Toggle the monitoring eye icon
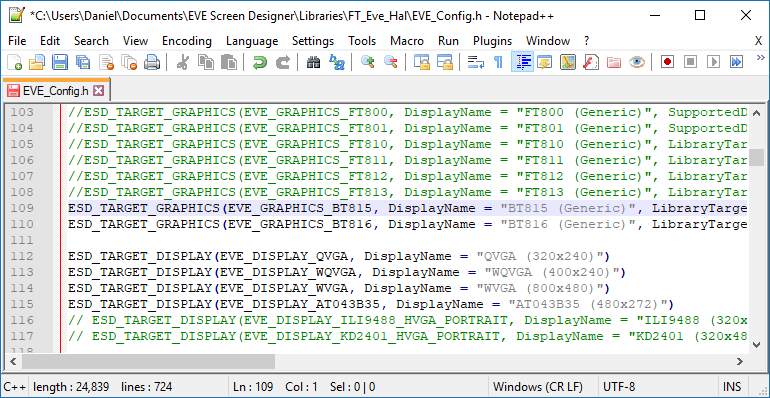Image resolution: width=770 pixels, height=398 pixels. (x=636, y=62)
